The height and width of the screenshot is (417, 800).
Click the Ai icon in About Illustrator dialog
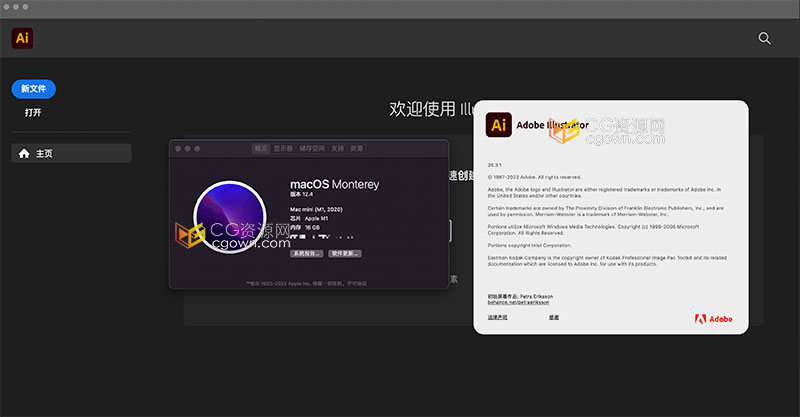click(x=498, y=125)
